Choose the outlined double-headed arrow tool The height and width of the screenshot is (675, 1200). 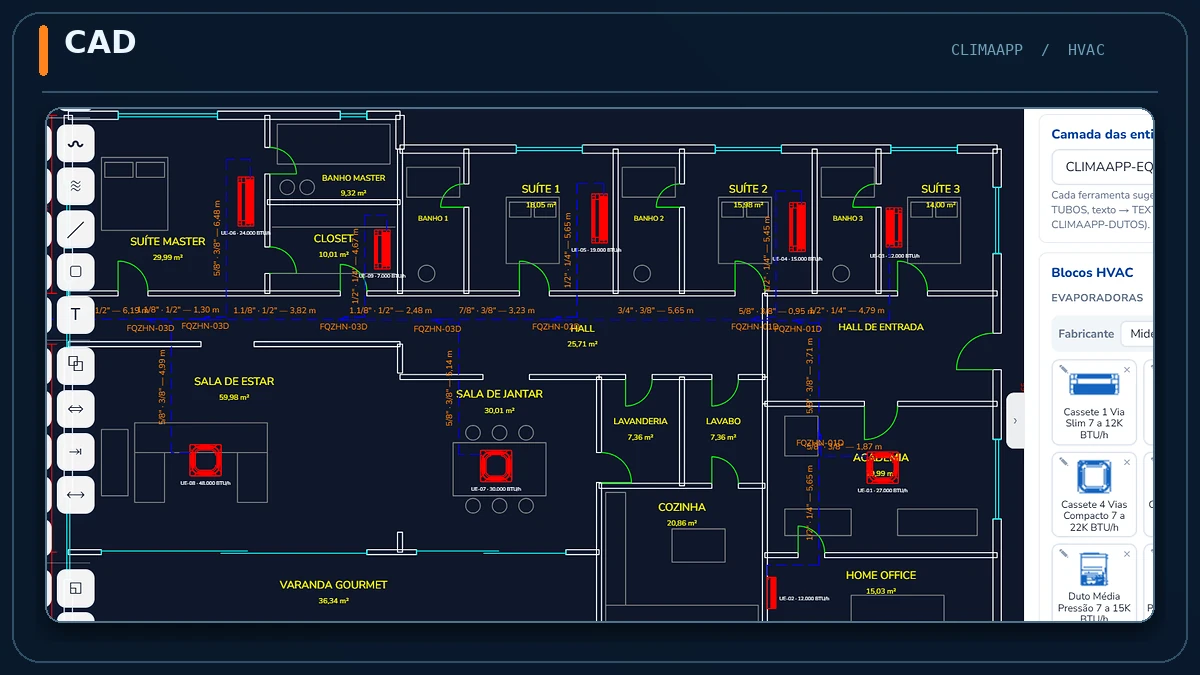pos(76,409)
